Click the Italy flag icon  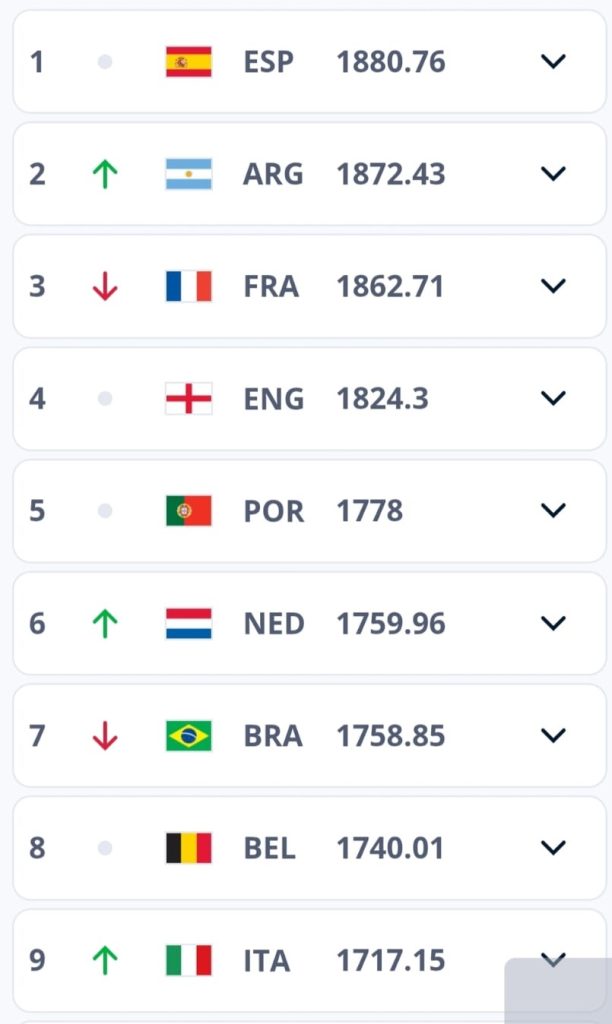click(x=188, y=960)
